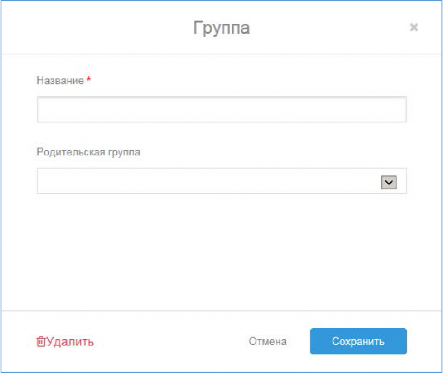Click the Название text field

[x=222, y=110]
